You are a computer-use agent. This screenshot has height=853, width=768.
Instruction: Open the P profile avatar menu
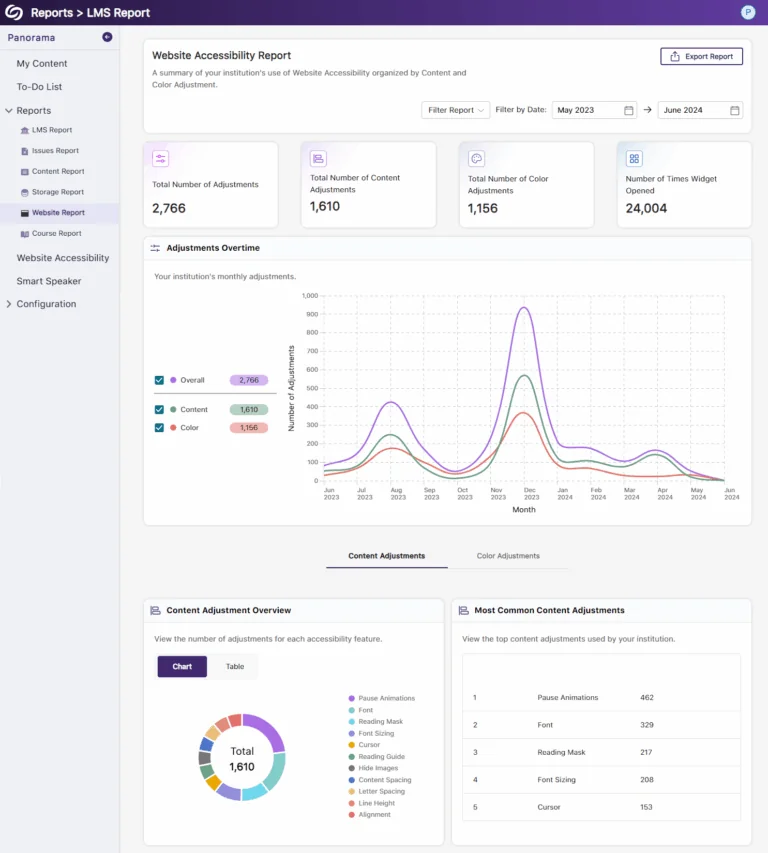click(750, 12)
